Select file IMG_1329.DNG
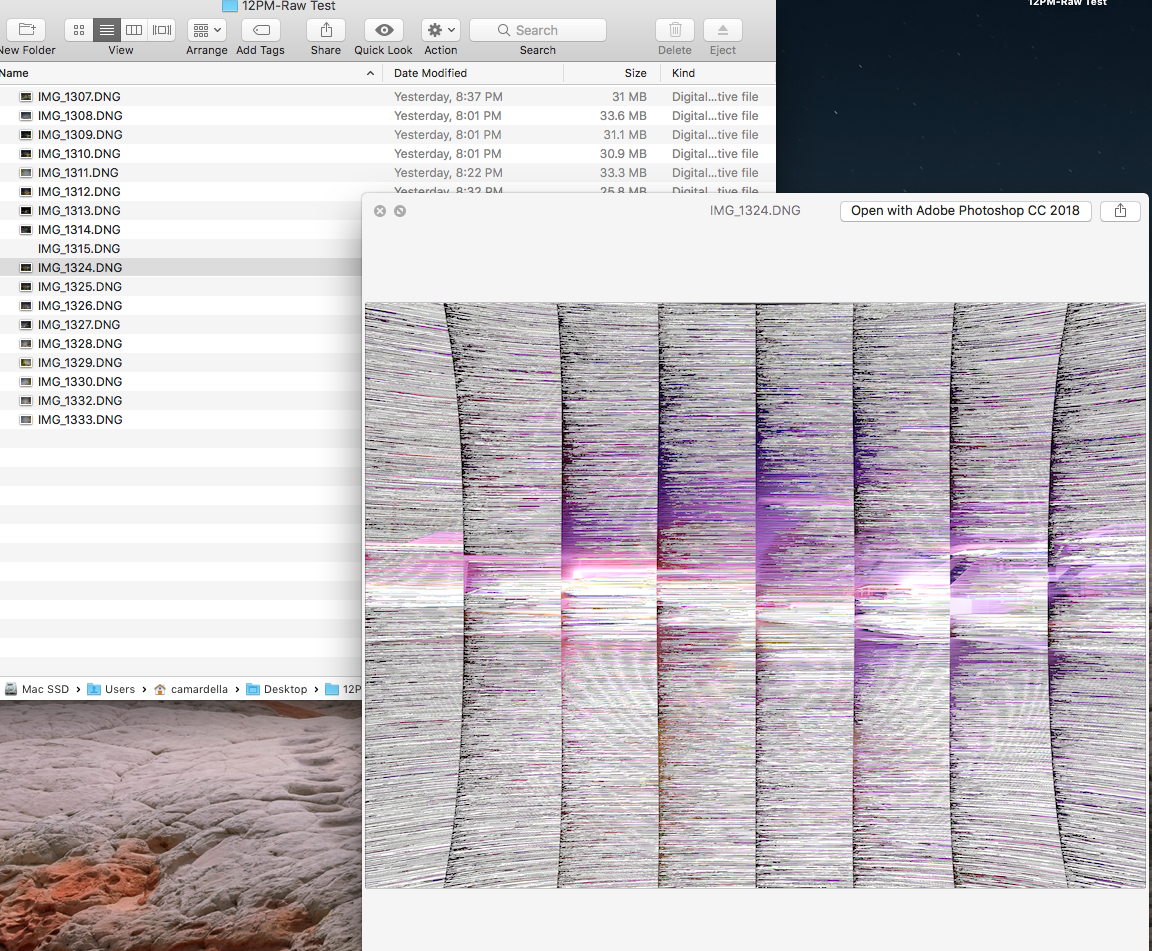 pyautogui.click(x=80, y=363)
